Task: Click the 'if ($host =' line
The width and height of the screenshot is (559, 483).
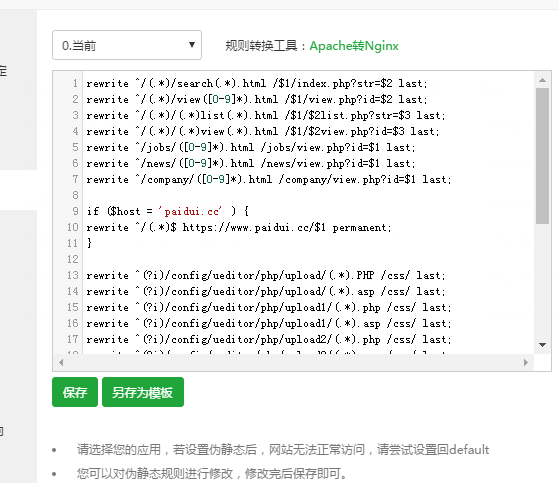Action: (168, 211)
